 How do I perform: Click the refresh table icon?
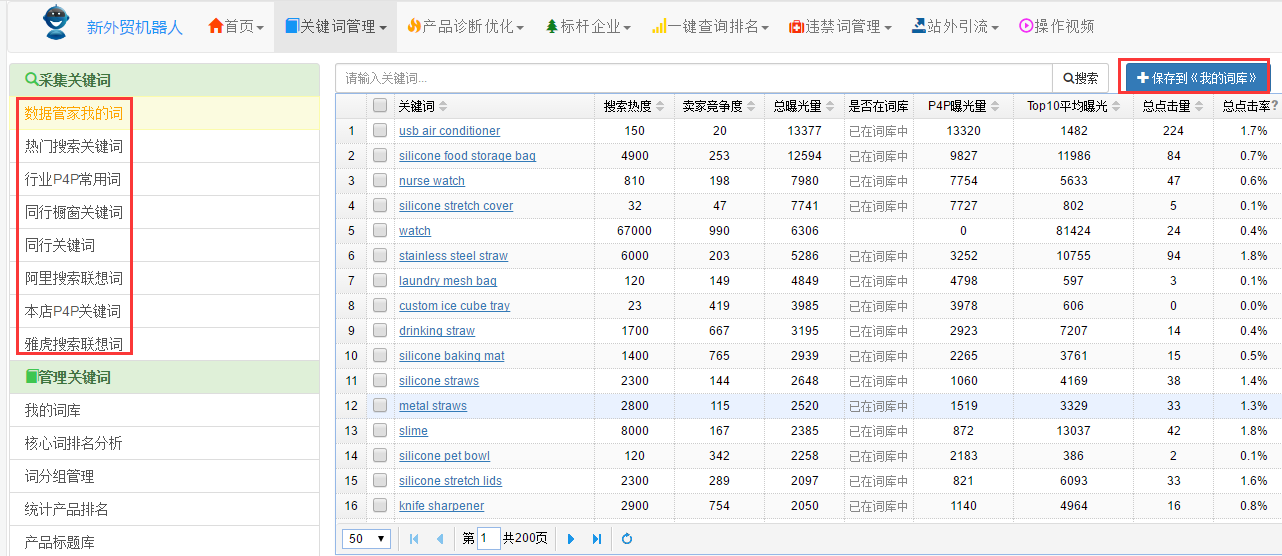coord(627,539)
